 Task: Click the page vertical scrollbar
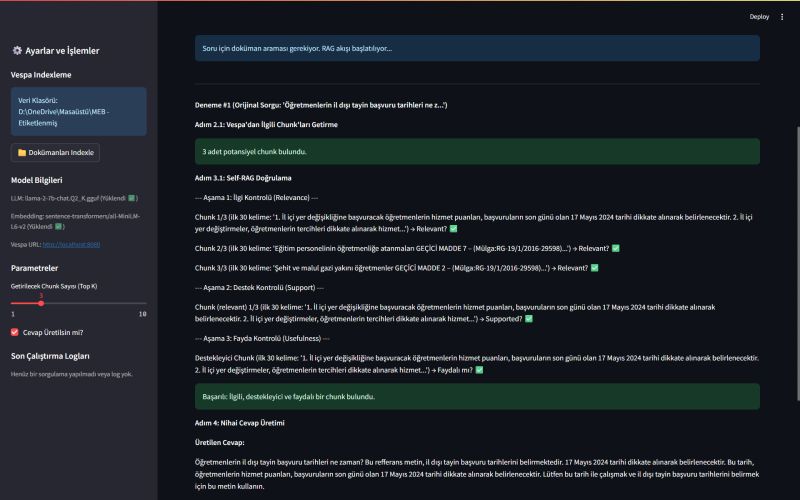pyautogui.click(x=797, y=263)
